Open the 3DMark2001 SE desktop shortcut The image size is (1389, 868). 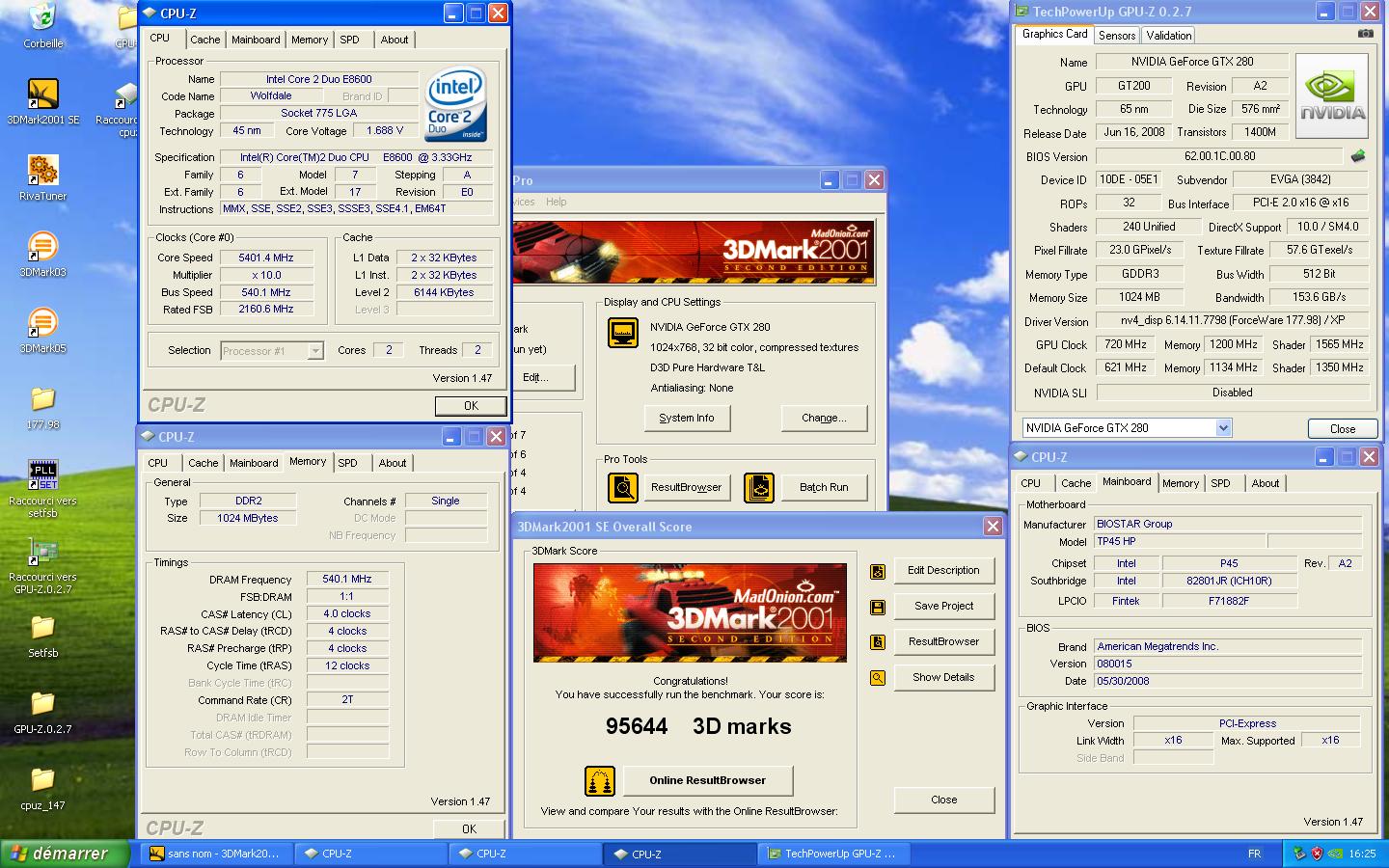coord(42,95)
